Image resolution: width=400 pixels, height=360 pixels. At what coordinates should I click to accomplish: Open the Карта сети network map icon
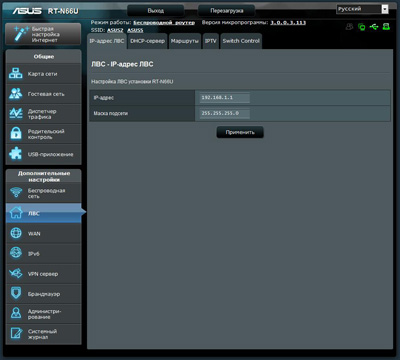16,74
